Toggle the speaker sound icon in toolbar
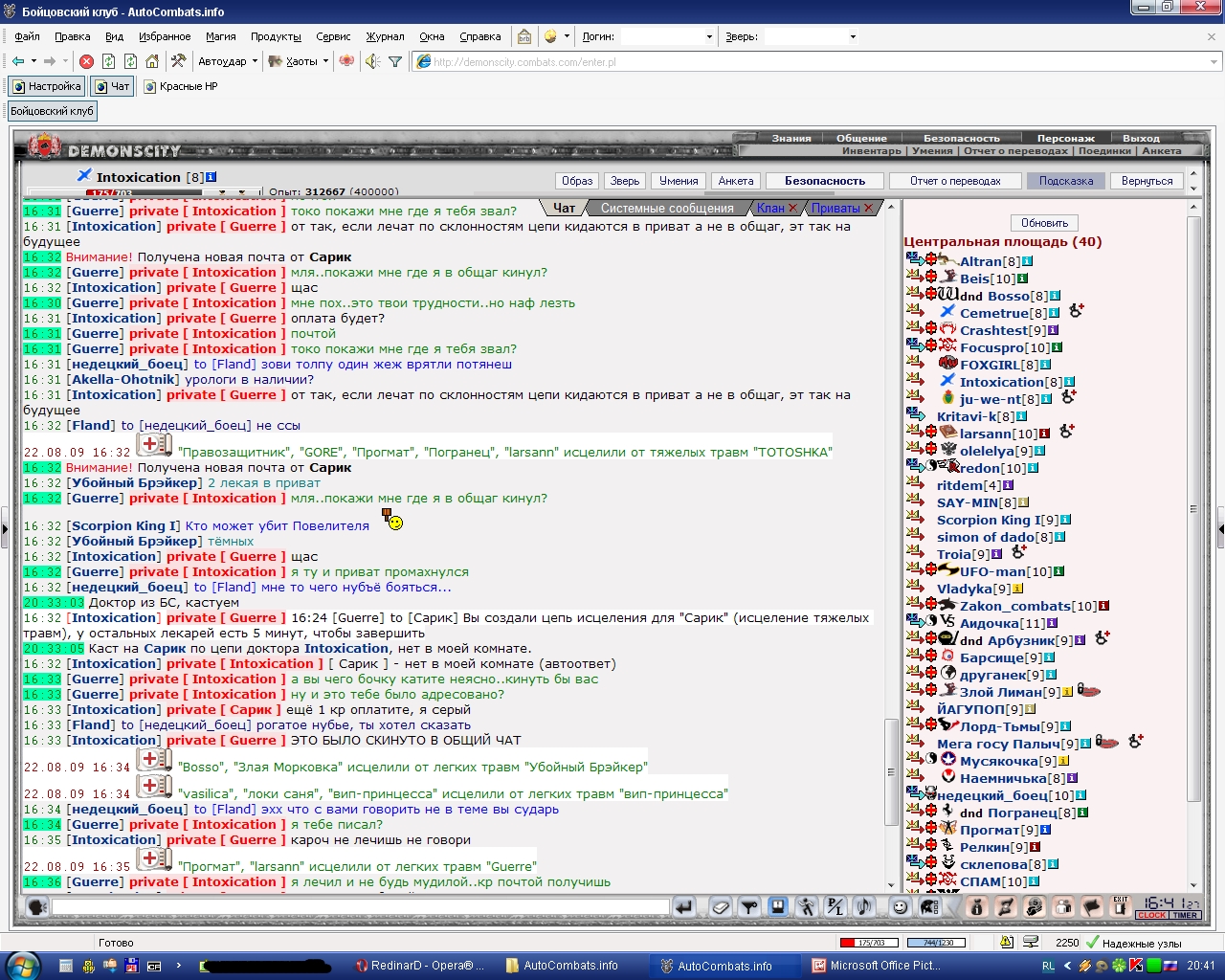1225x980 pixels. 372,61
